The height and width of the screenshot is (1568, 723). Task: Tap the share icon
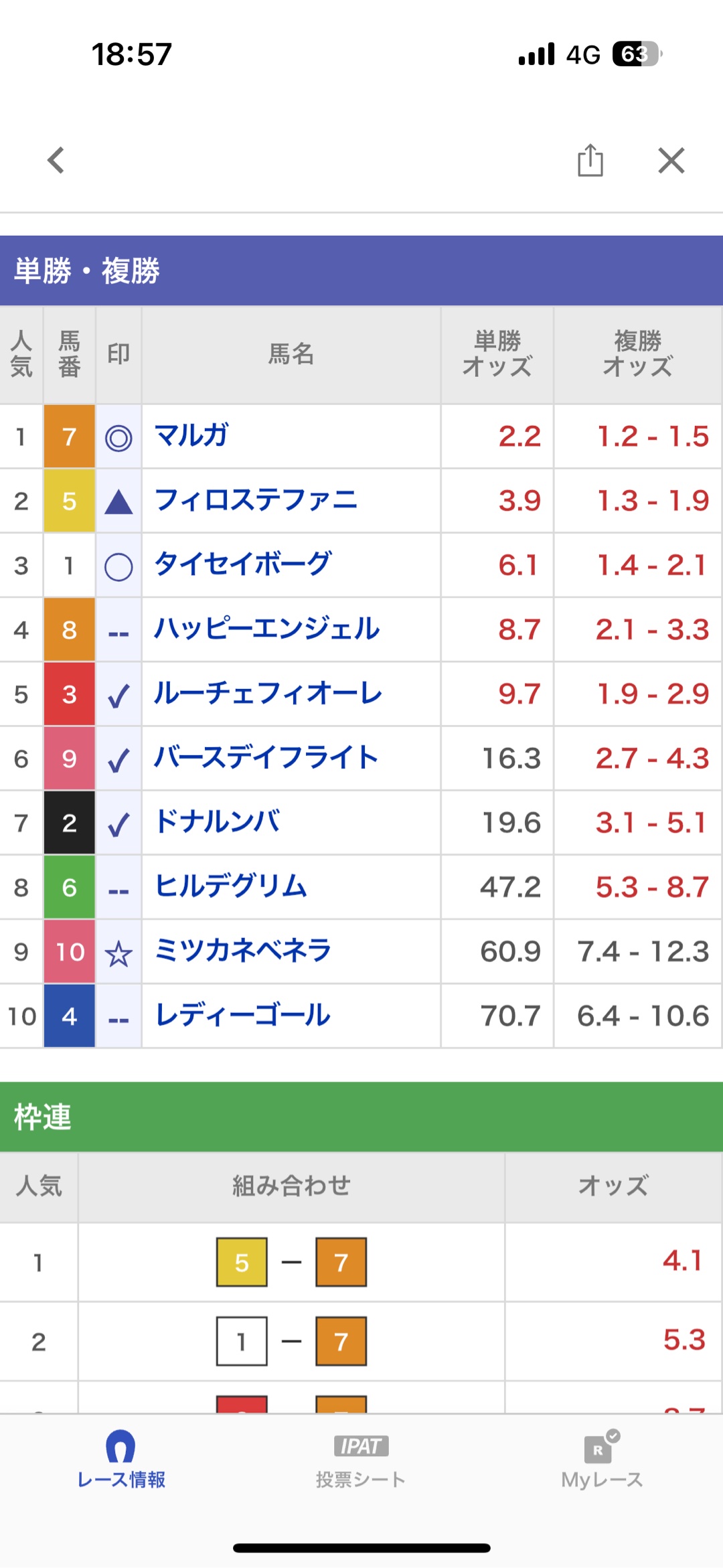tap(590, 161)
